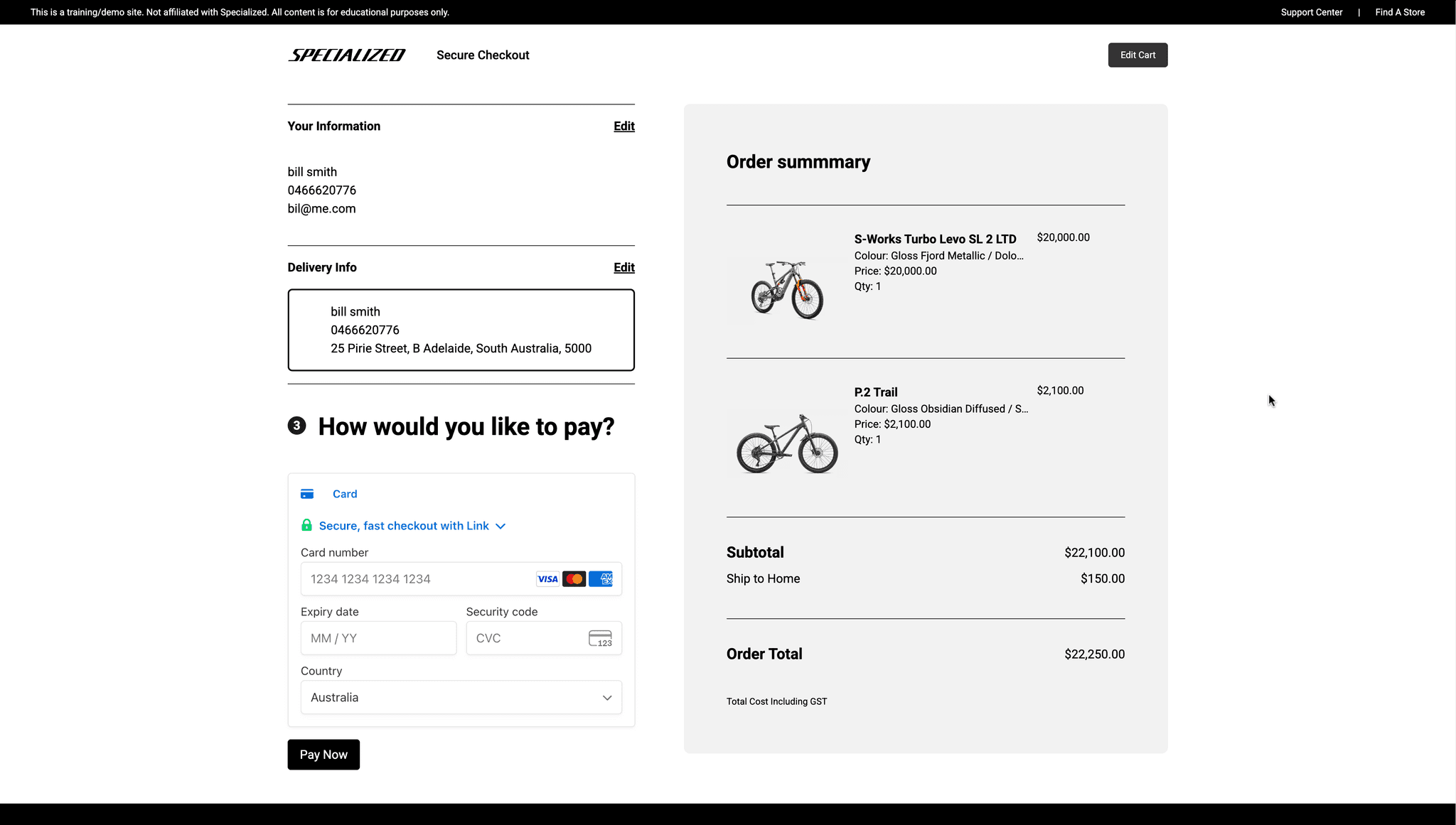1456x825 pixels.
Task: Click the Mastercard logo
Action: click(574, 579)
